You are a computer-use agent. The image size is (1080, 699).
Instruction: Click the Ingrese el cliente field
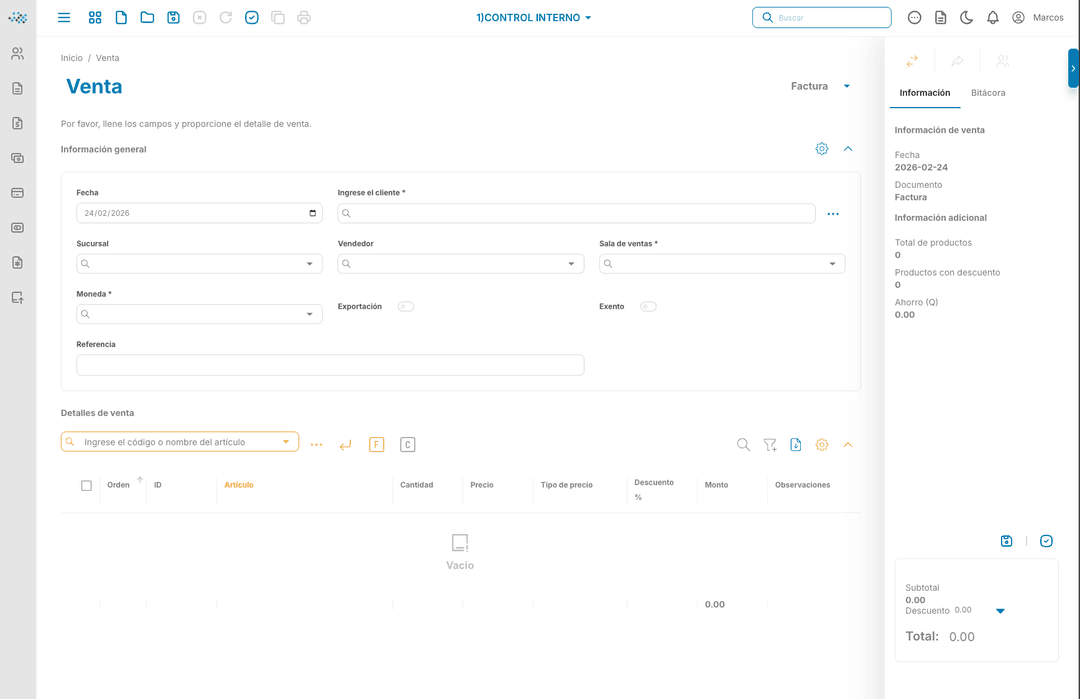[x=577, y=213]
